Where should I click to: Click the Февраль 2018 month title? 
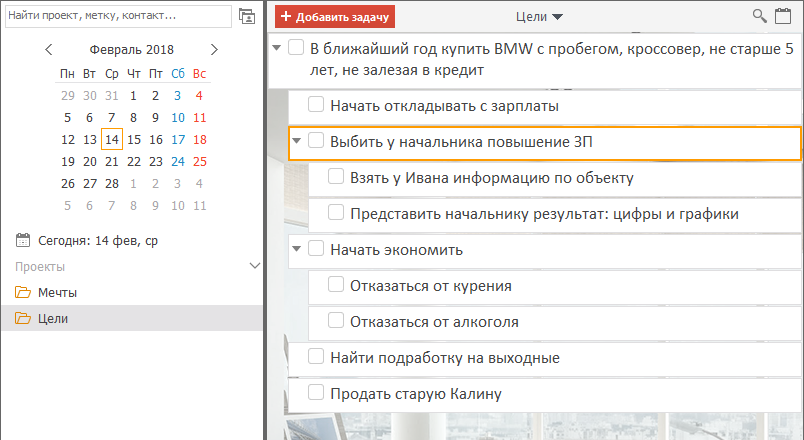click(x=132, y=50)
